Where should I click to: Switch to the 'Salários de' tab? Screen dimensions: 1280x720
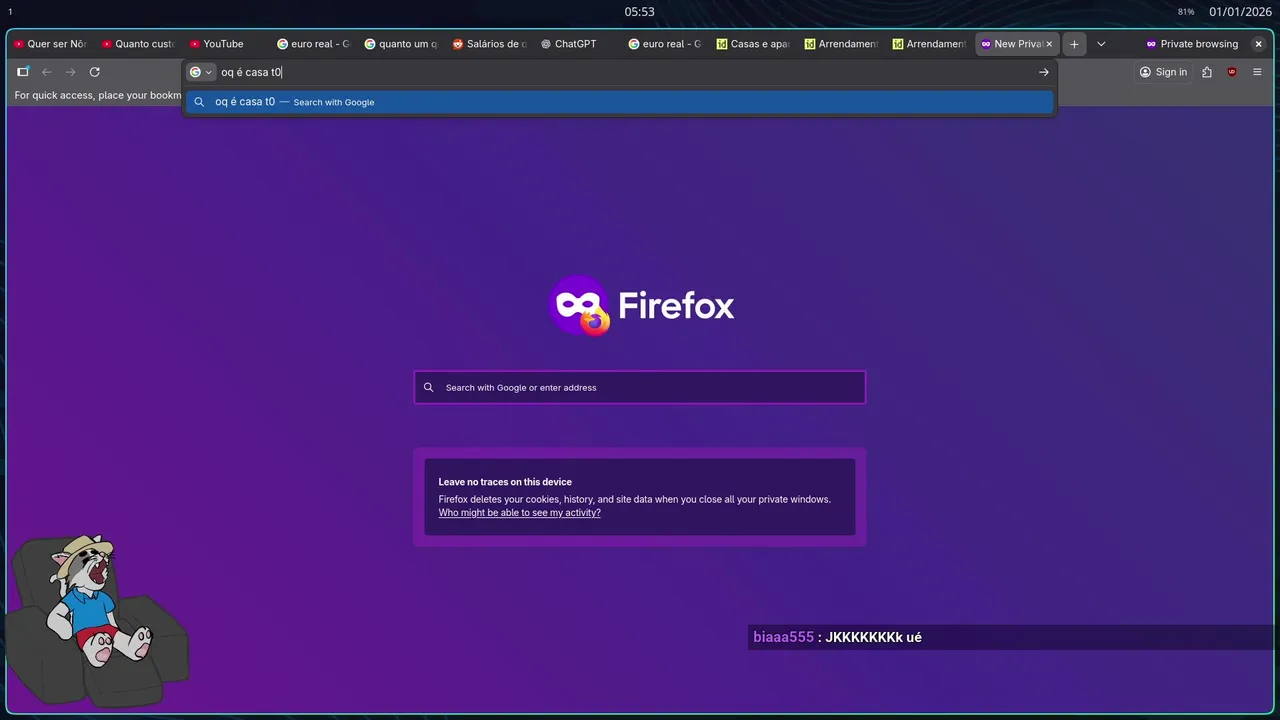tap(491, 44)
